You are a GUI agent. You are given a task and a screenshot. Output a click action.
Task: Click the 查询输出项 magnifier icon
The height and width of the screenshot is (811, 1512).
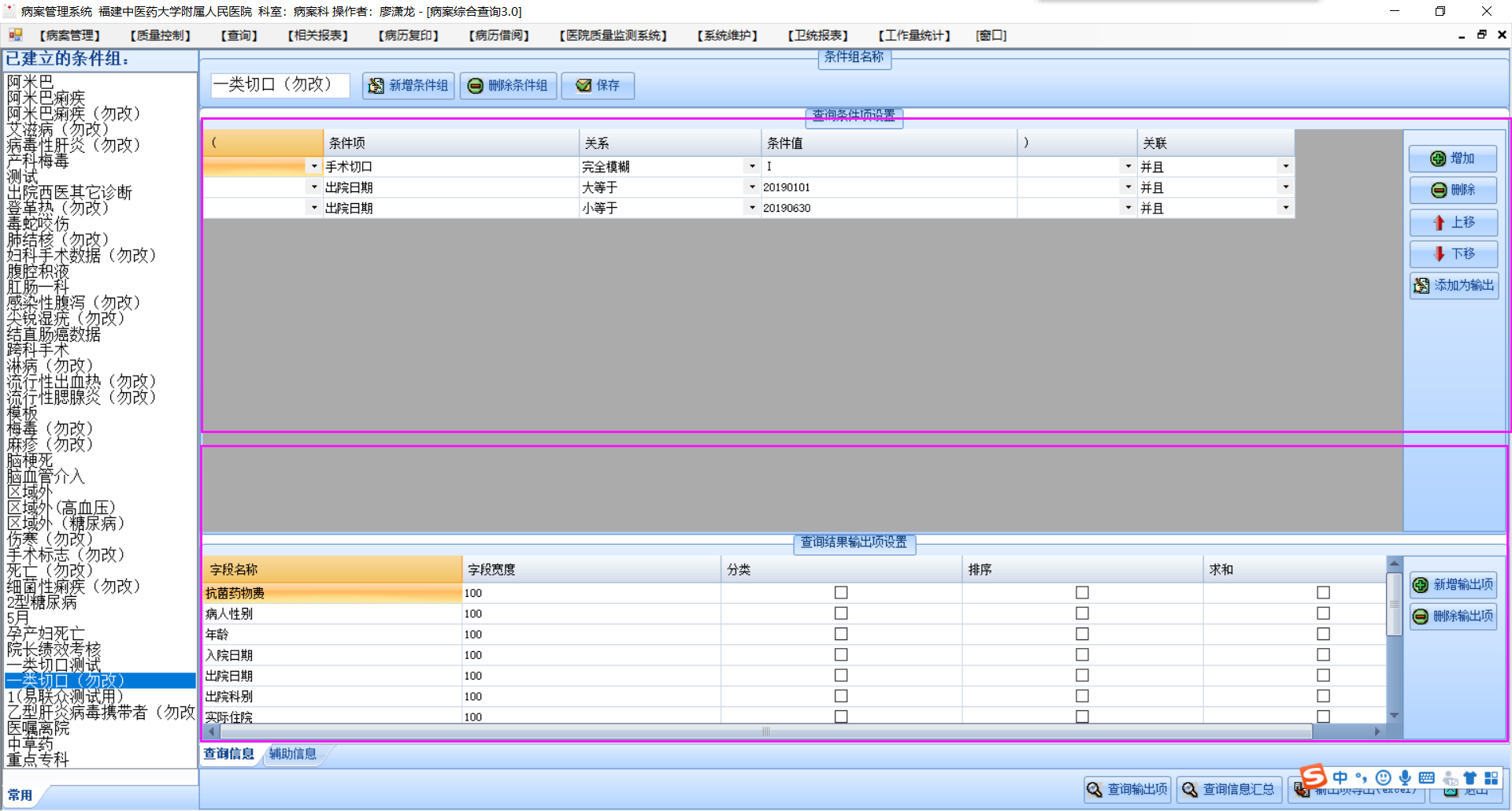[1094, 789]
